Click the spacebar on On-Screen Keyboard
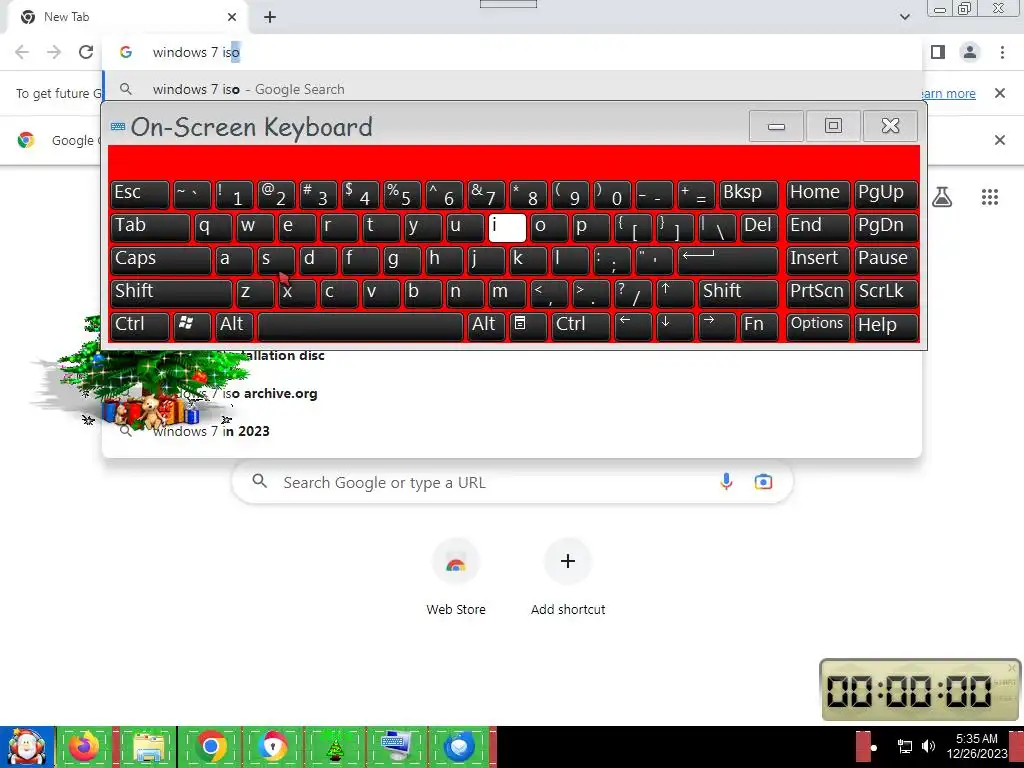This screenshot has height=768, width=1024. coord(360,326)
